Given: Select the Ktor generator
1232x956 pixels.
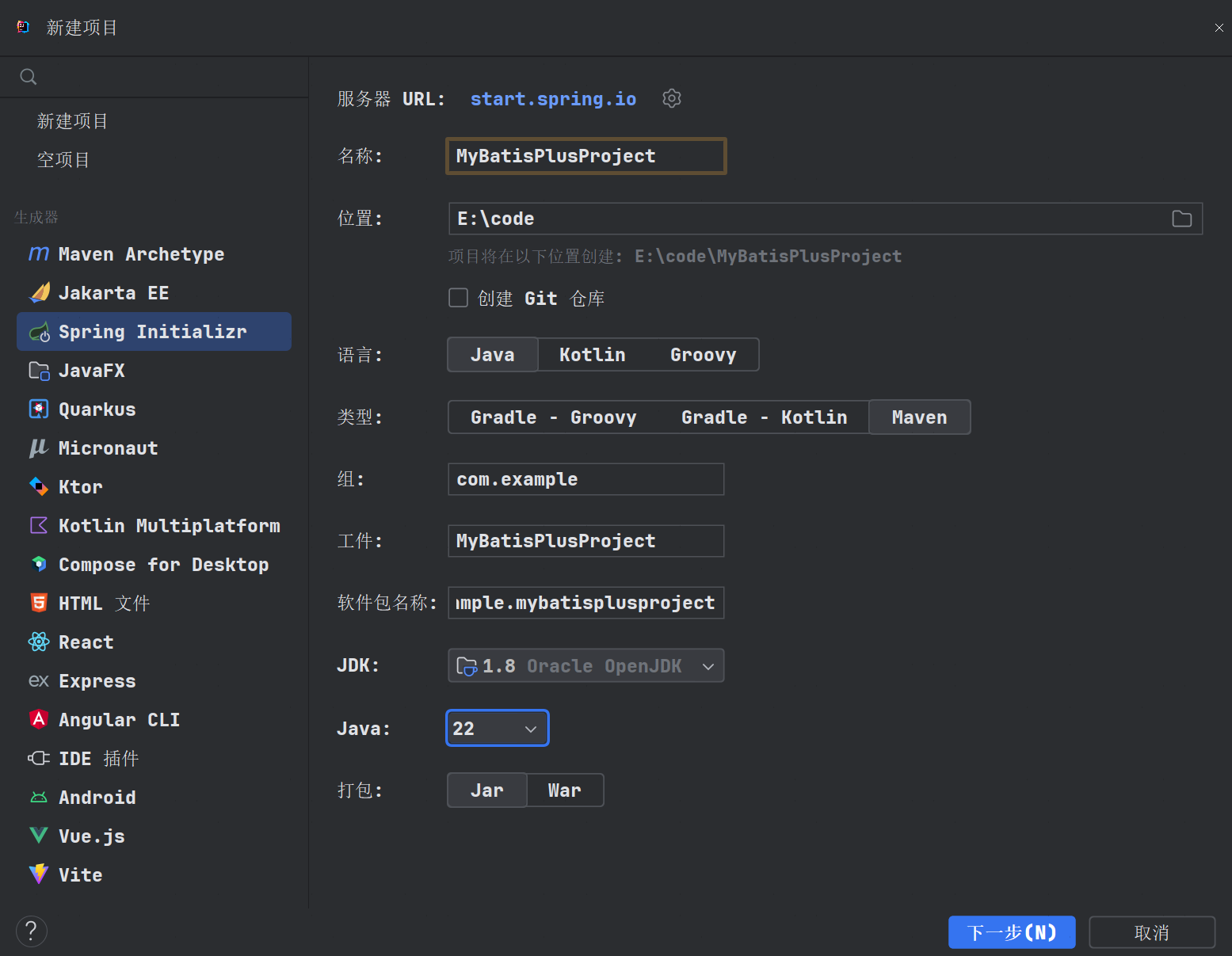Looking at the screenshot, I should tap(154, 487).
